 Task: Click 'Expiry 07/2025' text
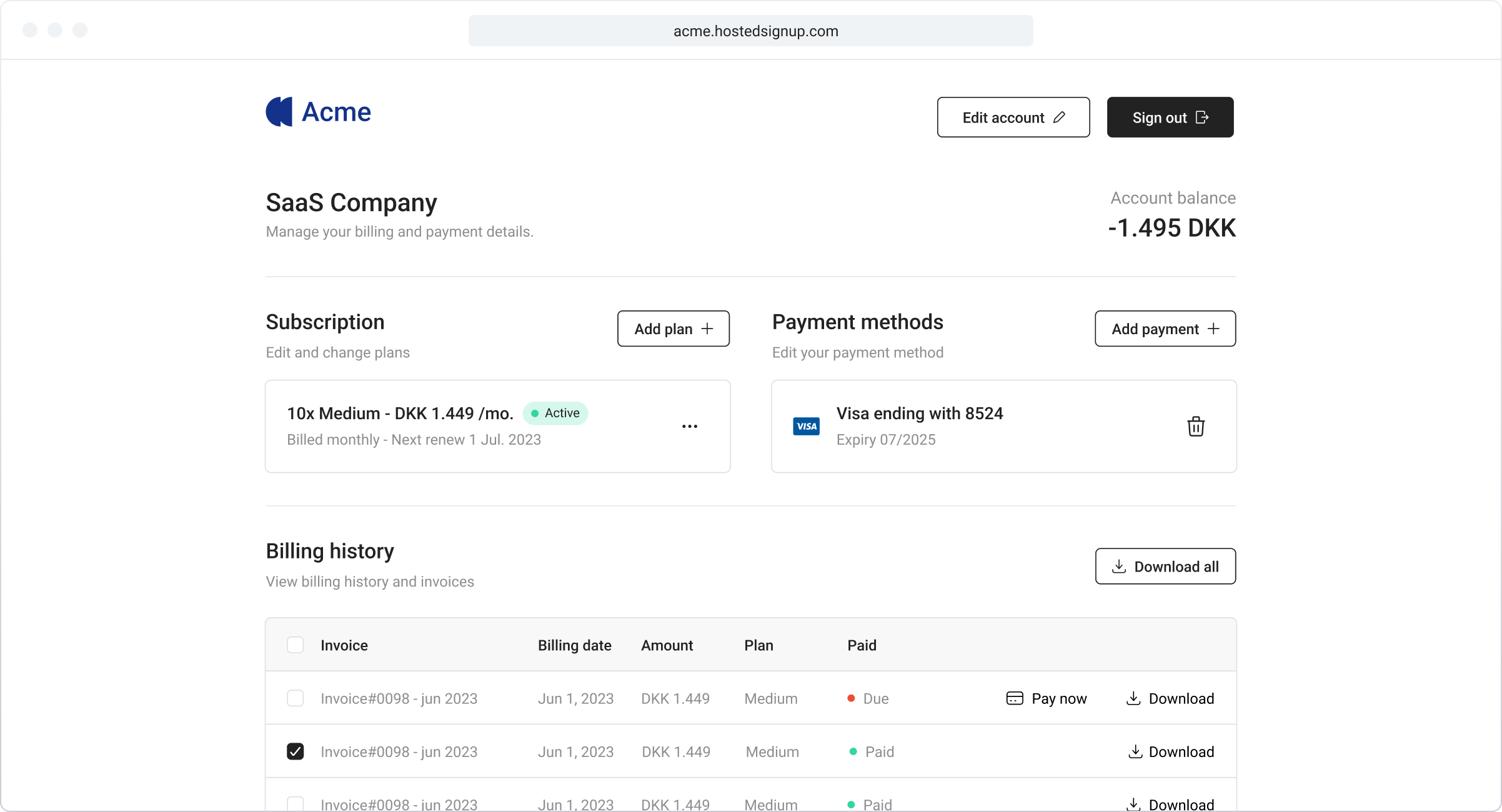pyautogui.click(x=886, y=440)
